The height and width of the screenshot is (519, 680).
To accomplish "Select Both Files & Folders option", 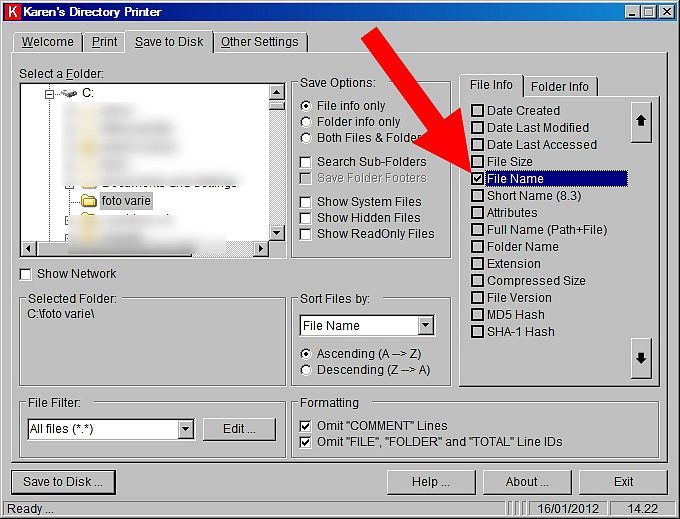I will point(306,138).
